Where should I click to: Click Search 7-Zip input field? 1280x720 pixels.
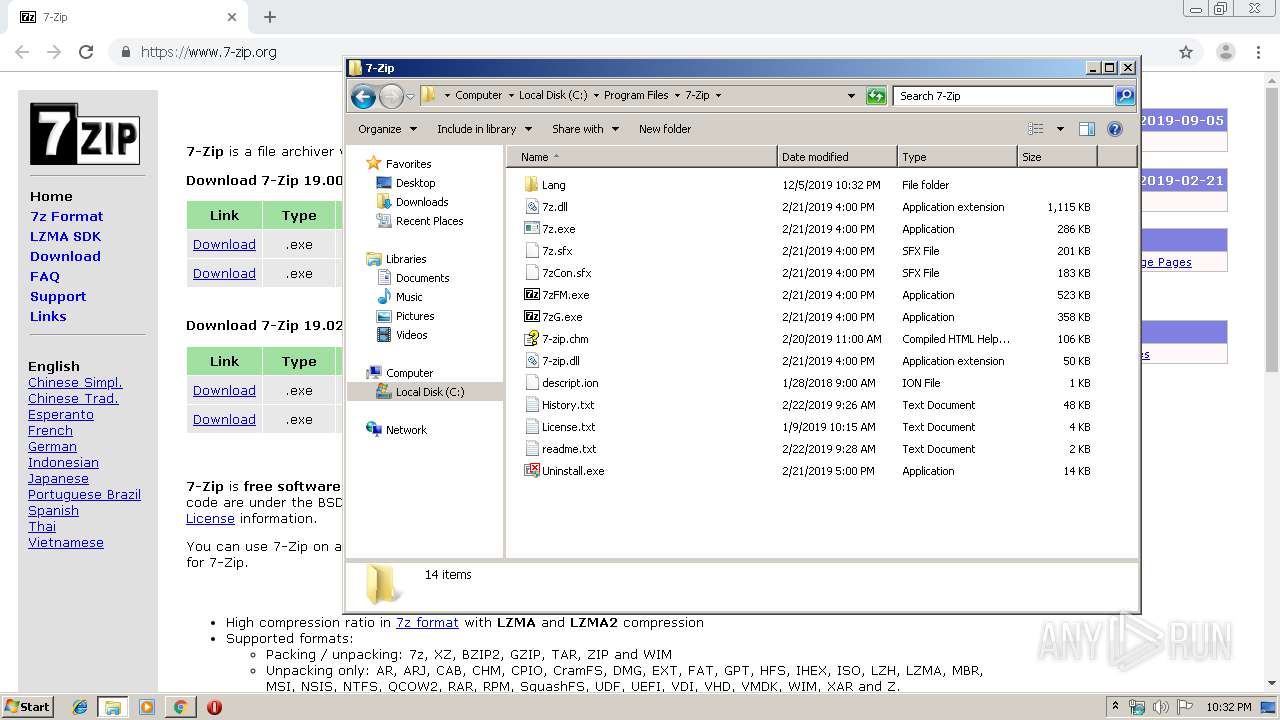click(1003, 96)
